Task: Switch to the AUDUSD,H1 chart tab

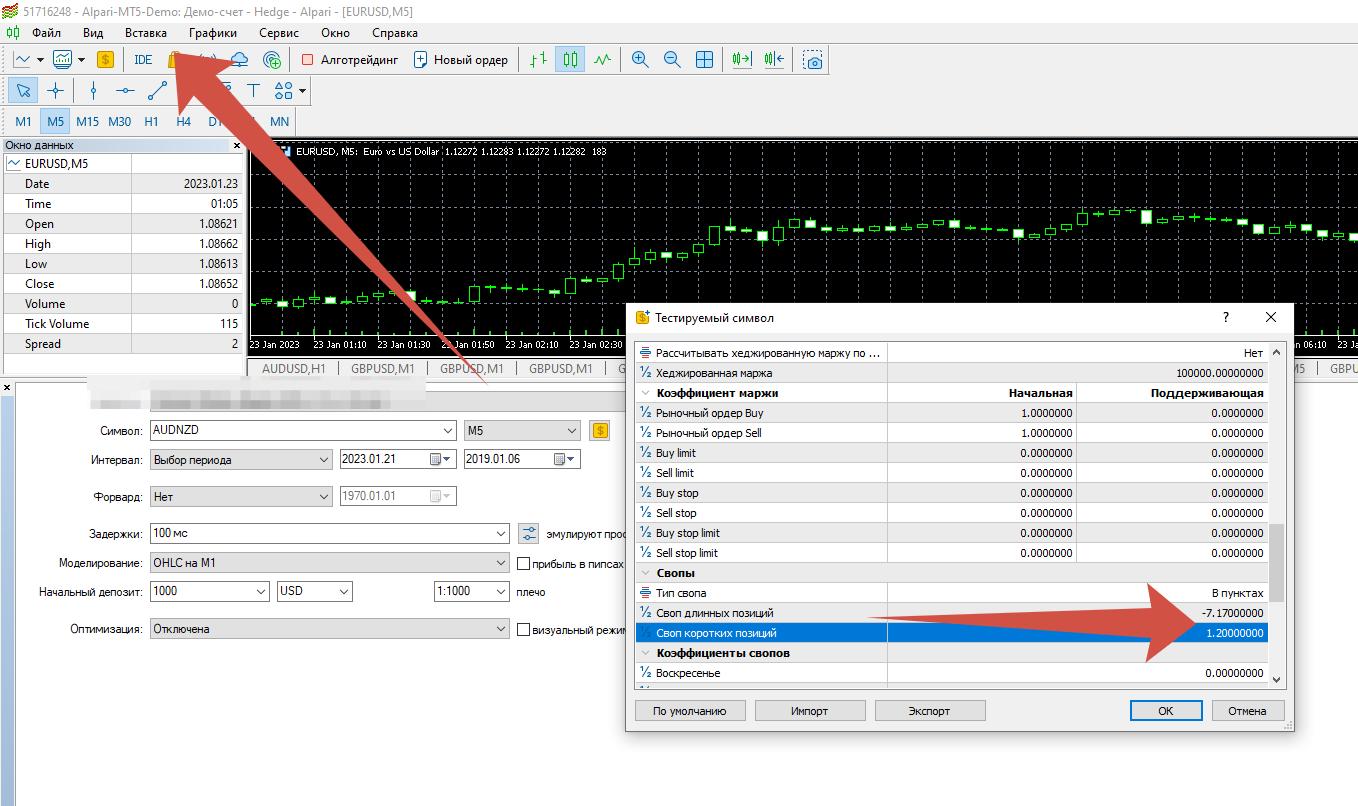Action: (293, 368)
